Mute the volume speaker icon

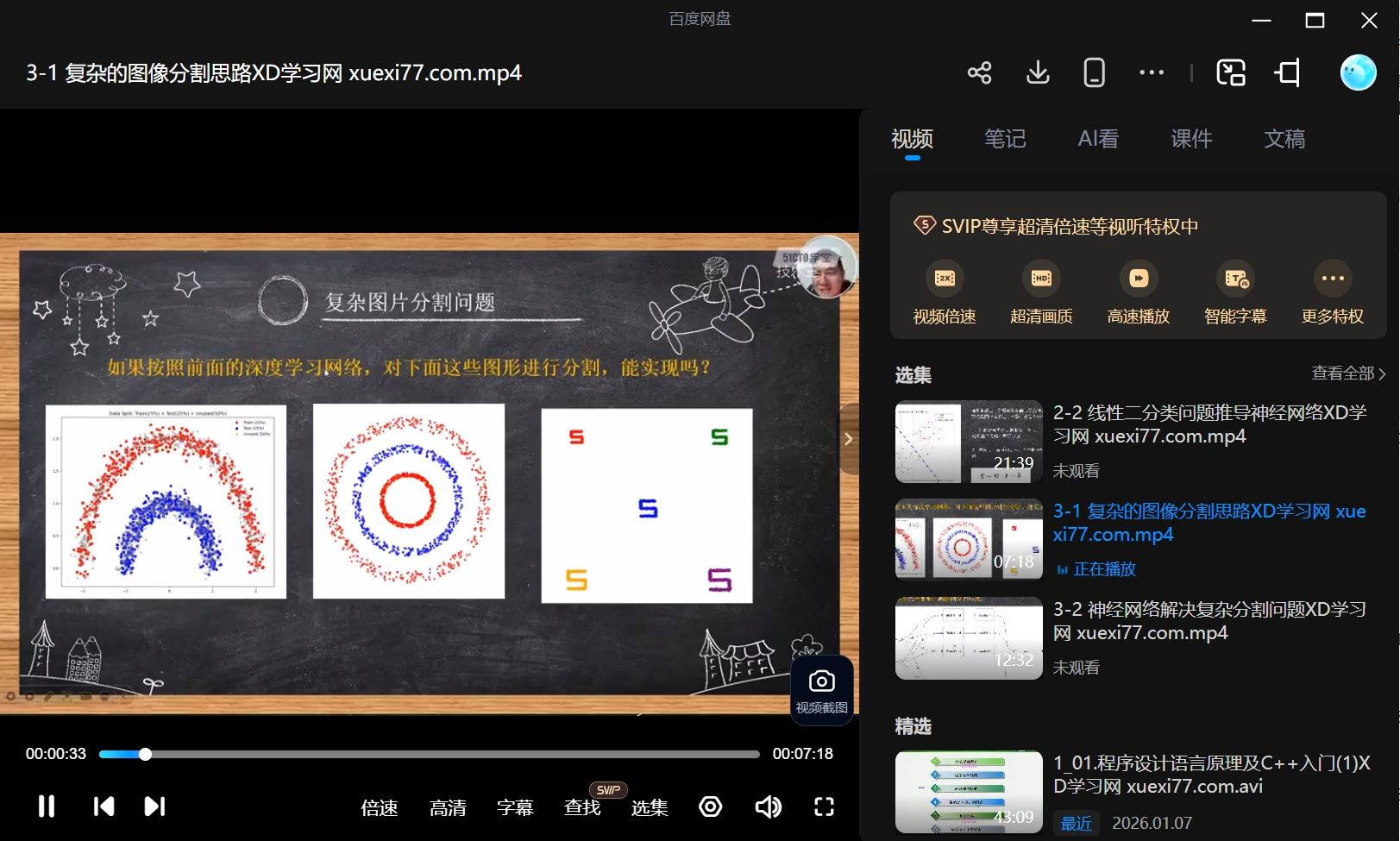(768, 806)
